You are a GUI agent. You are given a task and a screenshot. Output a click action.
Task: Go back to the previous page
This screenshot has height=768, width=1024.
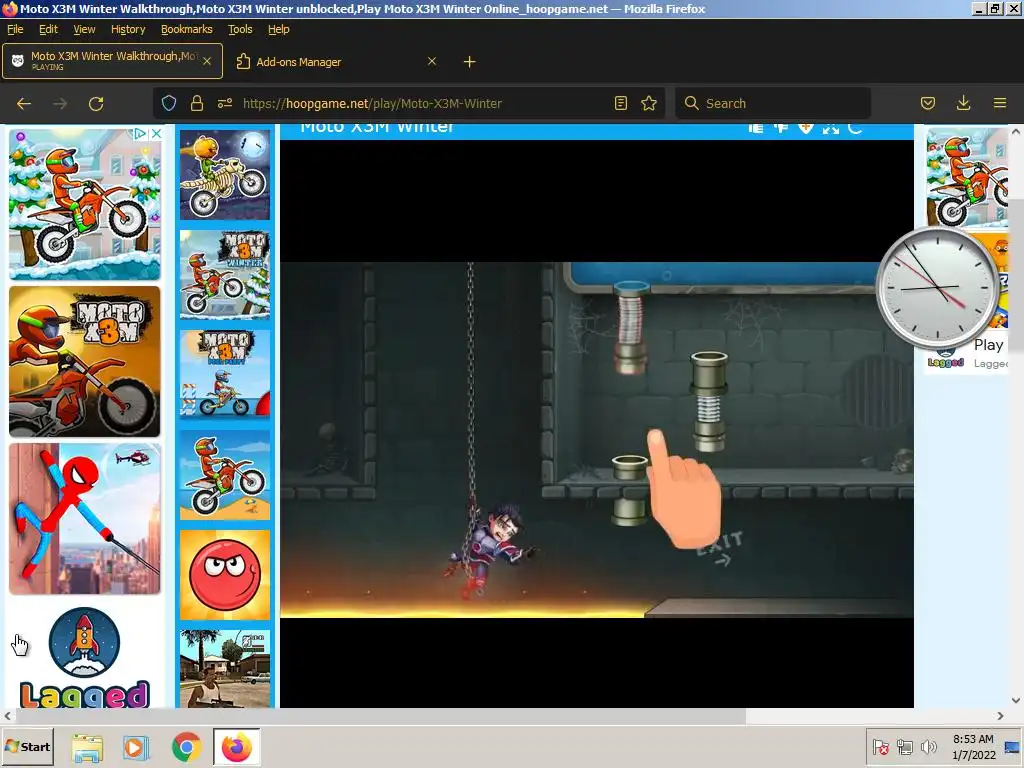[x=24, y=104]
